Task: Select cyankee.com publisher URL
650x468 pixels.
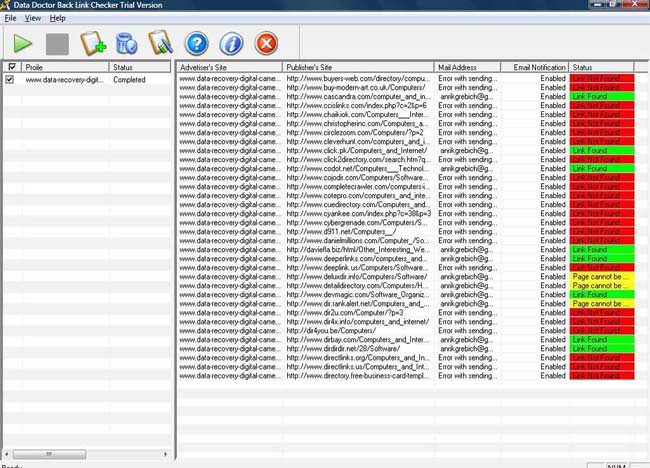Action: click(359, 214)
